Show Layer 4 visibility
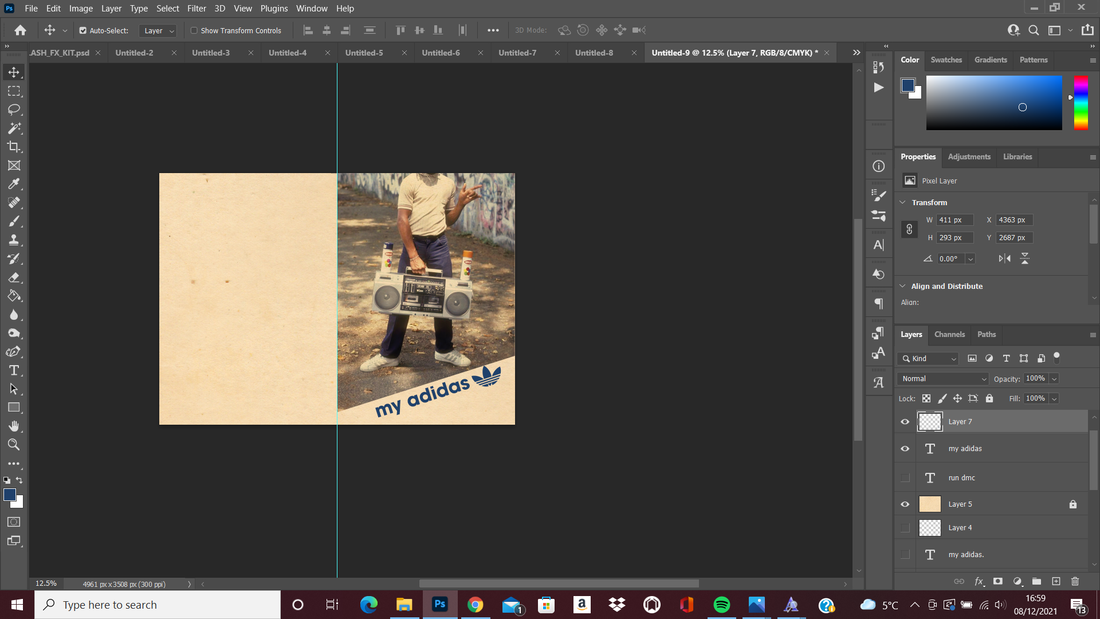 coord(905,528)
